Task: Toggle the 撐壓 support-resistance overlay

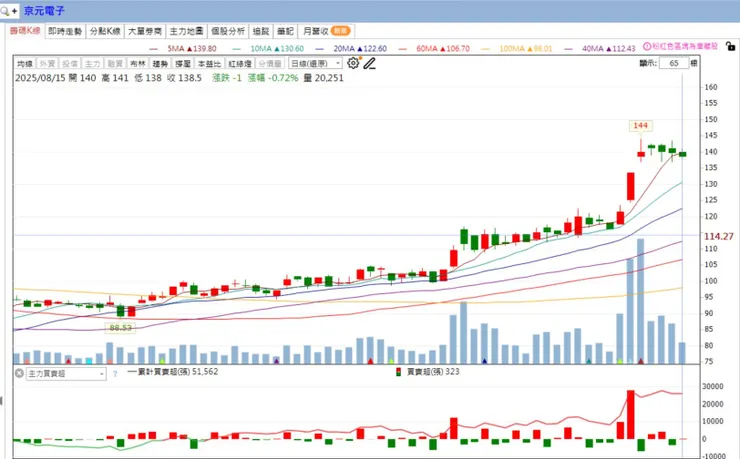Action: pos(183,63)
